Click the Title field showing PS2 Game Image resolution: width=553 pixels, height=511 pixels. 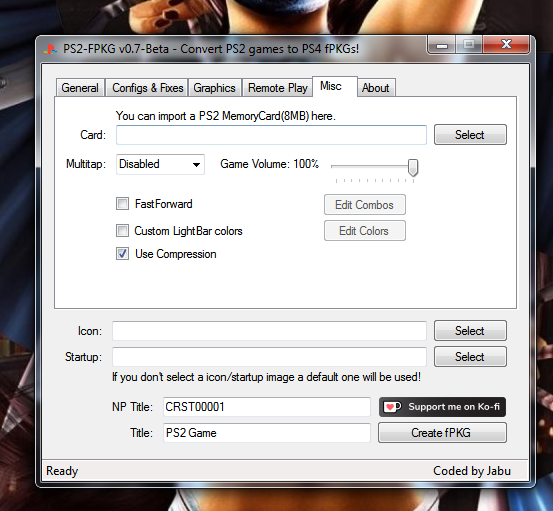click(267, 433)
